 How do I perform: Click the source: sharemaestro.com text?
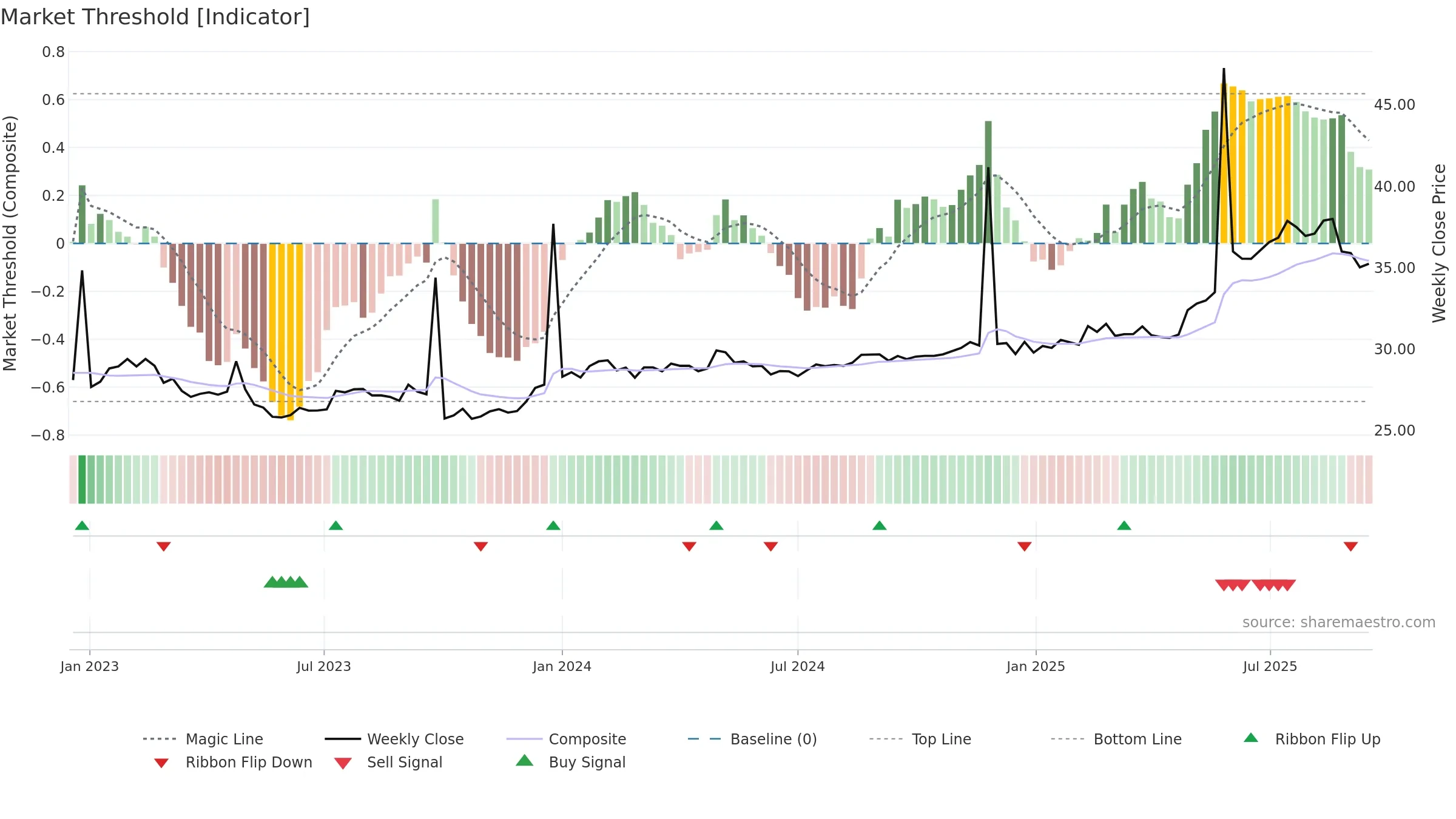click(1339, 622)
